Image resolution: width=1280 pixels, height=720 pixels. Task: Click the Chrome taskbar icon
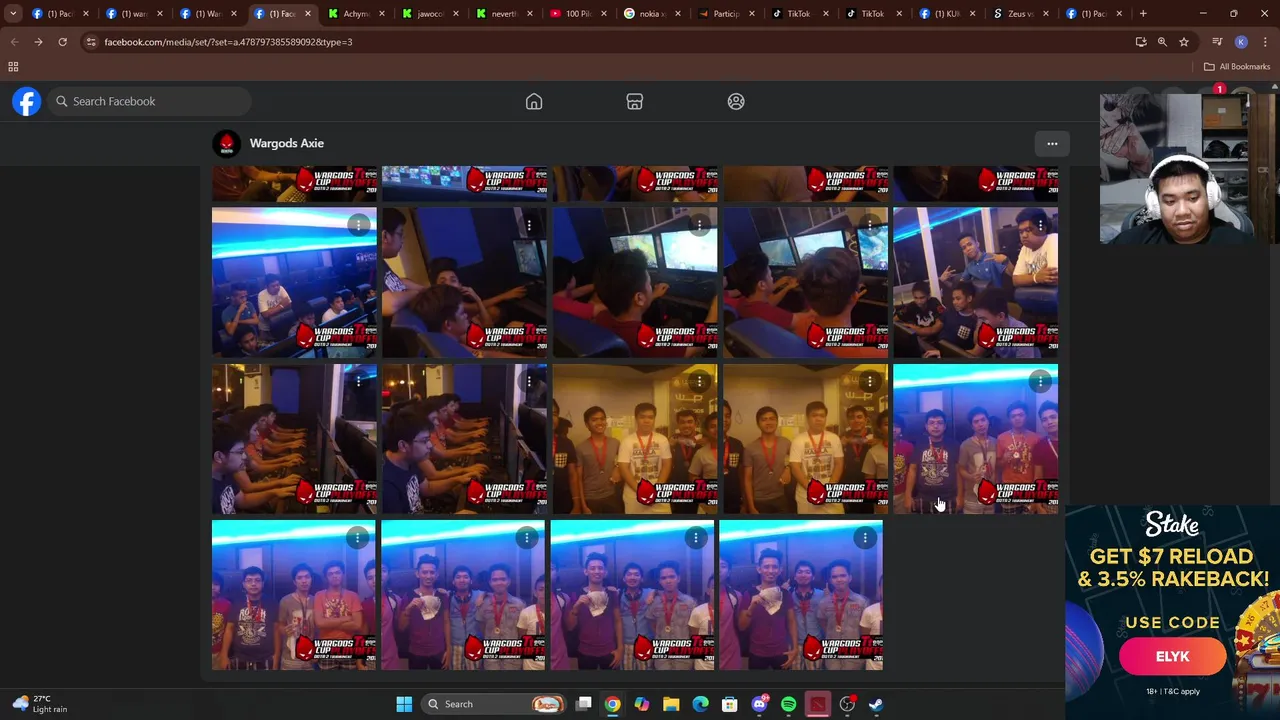coord(612,704)
